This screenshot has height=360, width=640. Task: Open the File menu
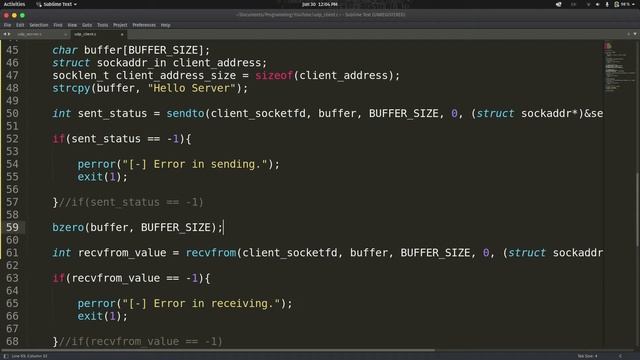point(7,25)
